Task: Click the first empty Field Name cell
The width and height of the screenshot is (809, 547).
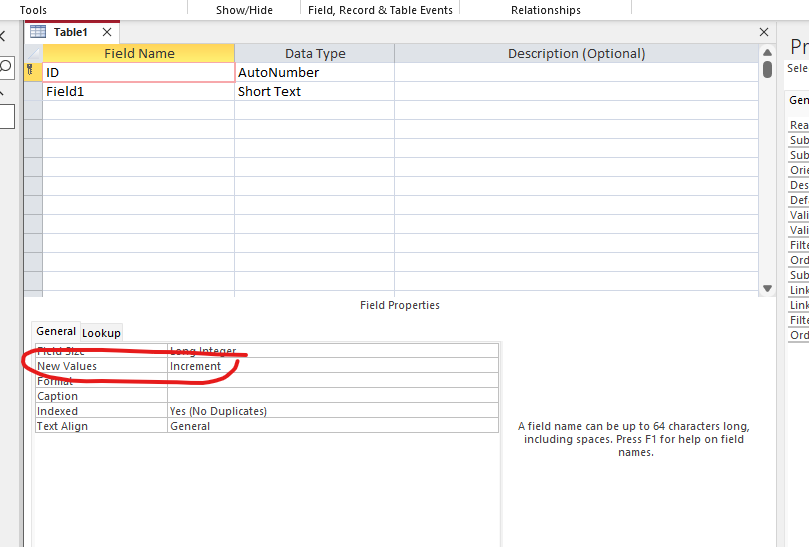Action: (138, 110)
